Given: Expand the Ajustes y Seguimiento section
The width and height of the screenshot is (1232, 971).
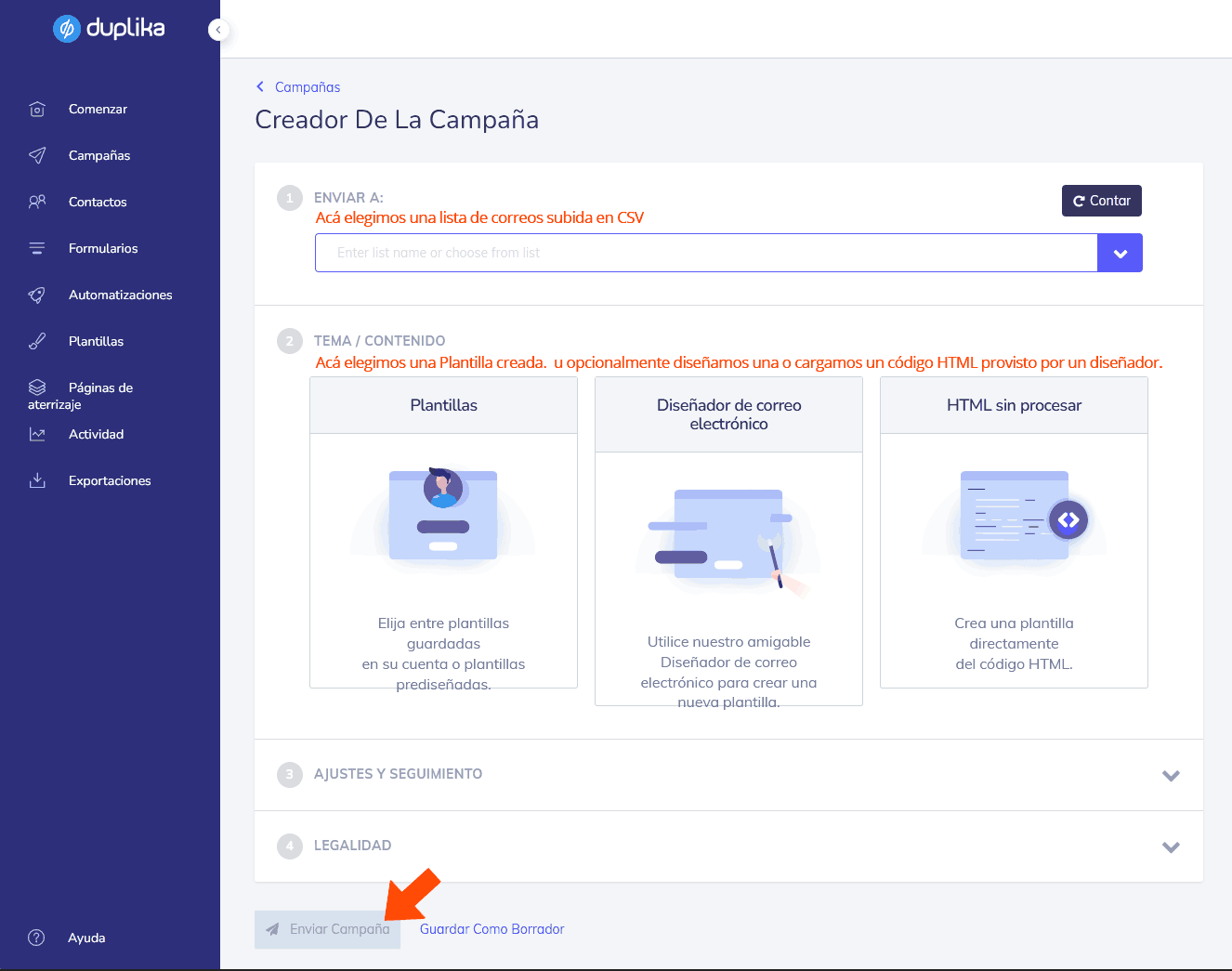Looking at the screenshot, I should [x=1172, y=774].
